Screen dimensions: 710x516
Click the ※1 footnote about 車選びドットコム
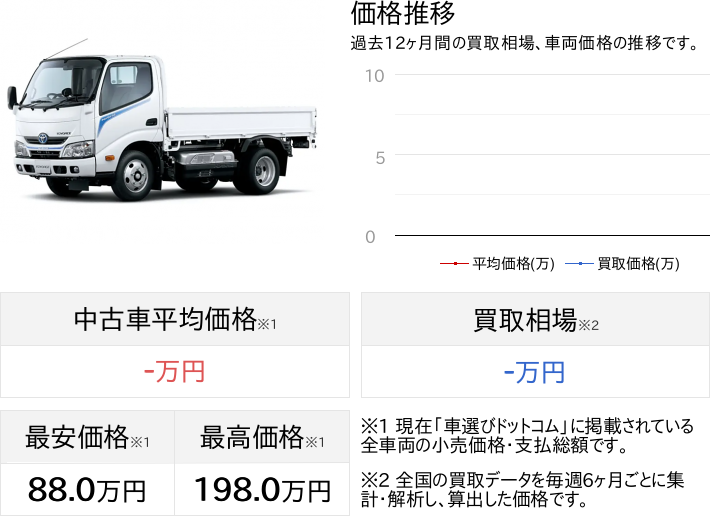coord(527,436)
